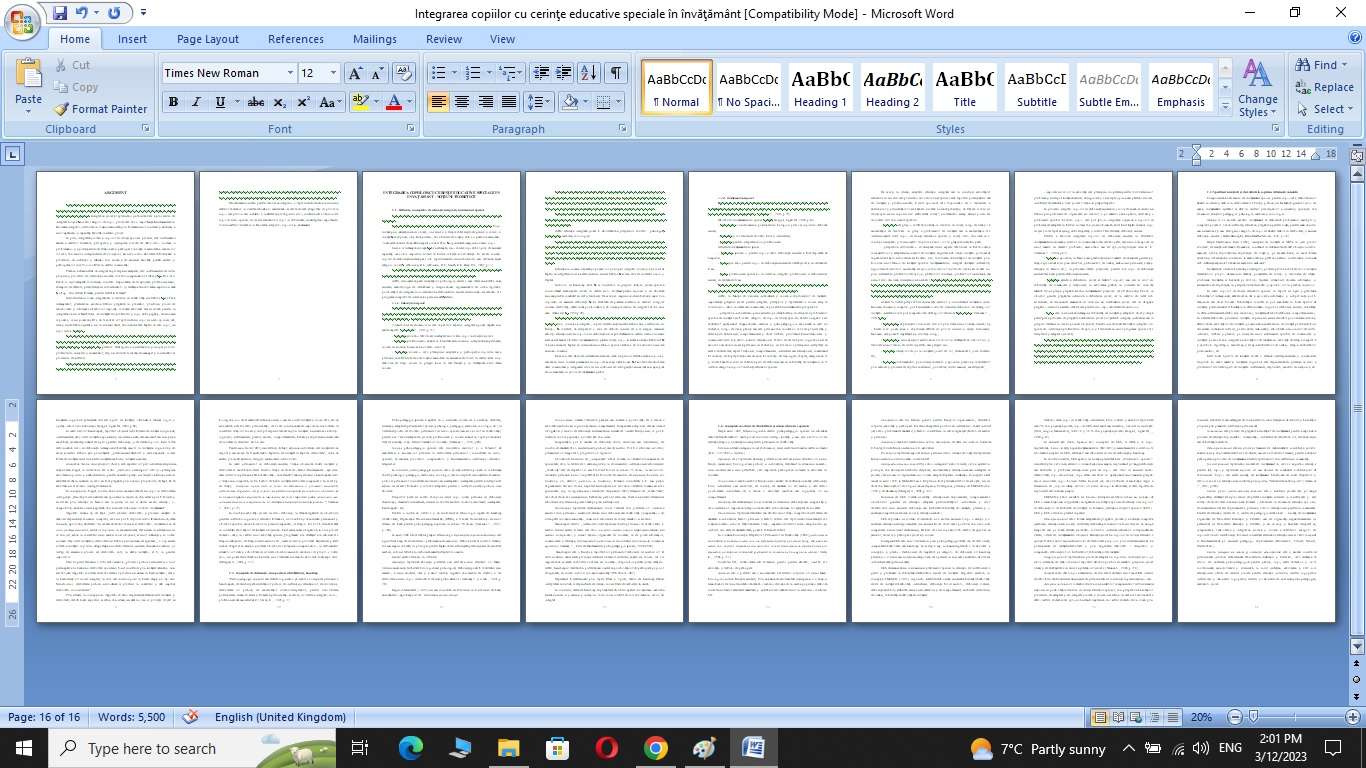Decrease the paragraph indent

[x=541, y=73]
